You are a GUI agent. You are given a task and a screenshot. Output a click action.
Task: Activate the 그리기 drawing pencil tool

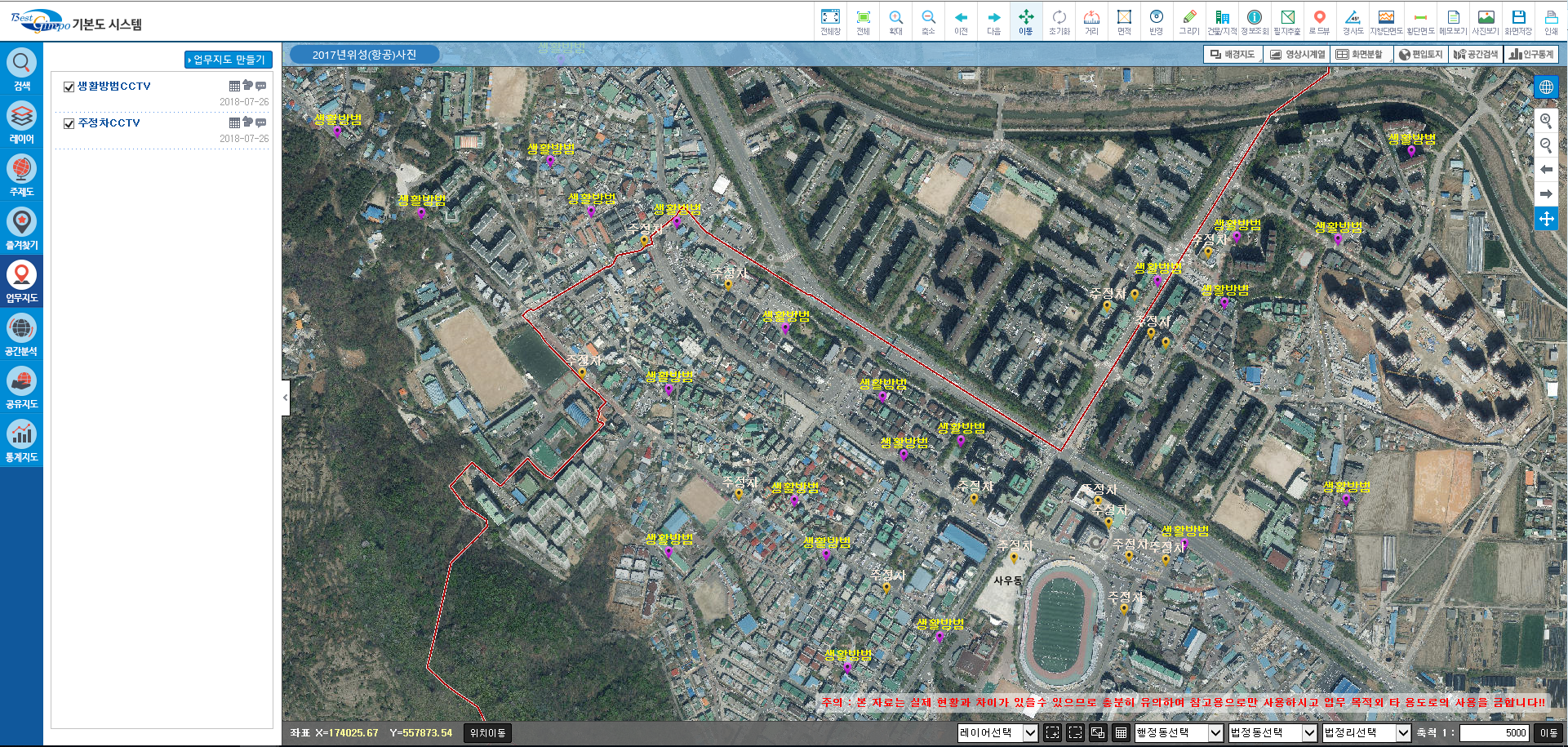pos(1189,21)
